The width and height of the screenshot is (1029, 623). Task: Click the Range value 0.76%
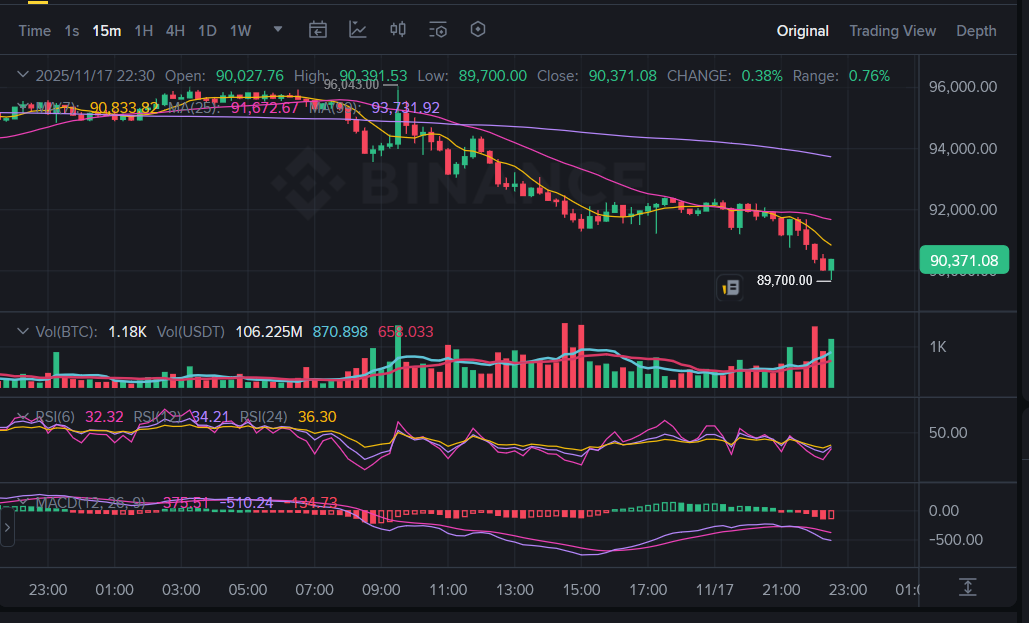(870, 76)
